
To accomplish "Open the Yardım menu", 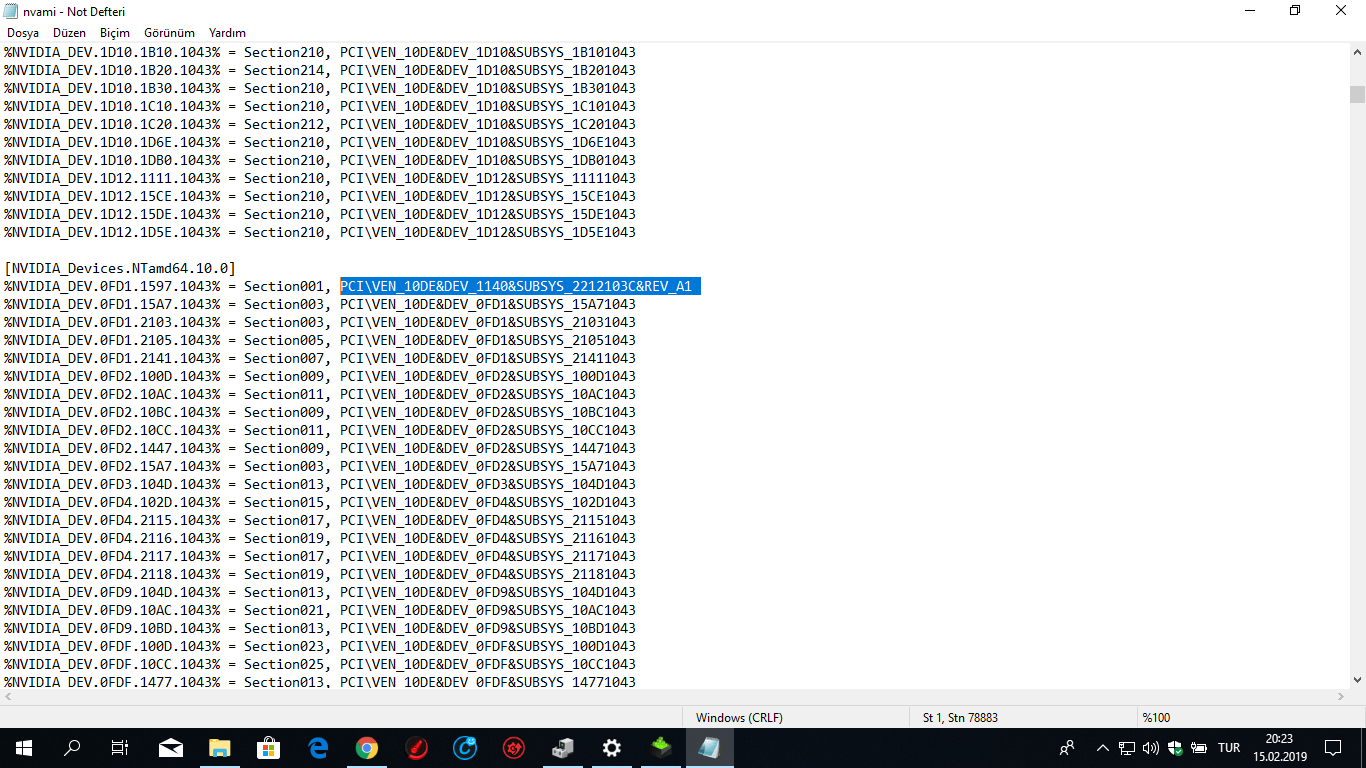I will [x=227, y=33].
